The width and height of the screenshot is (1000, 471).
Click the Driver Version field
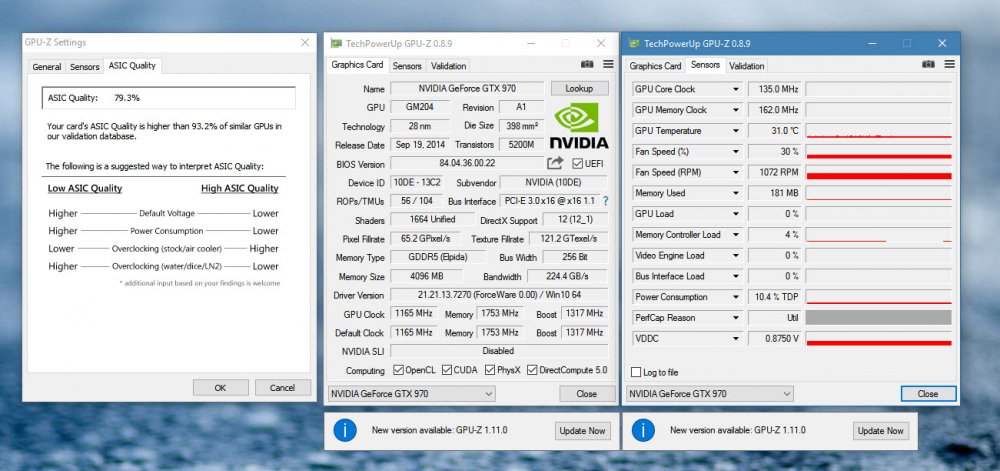(x=499, y=295)
